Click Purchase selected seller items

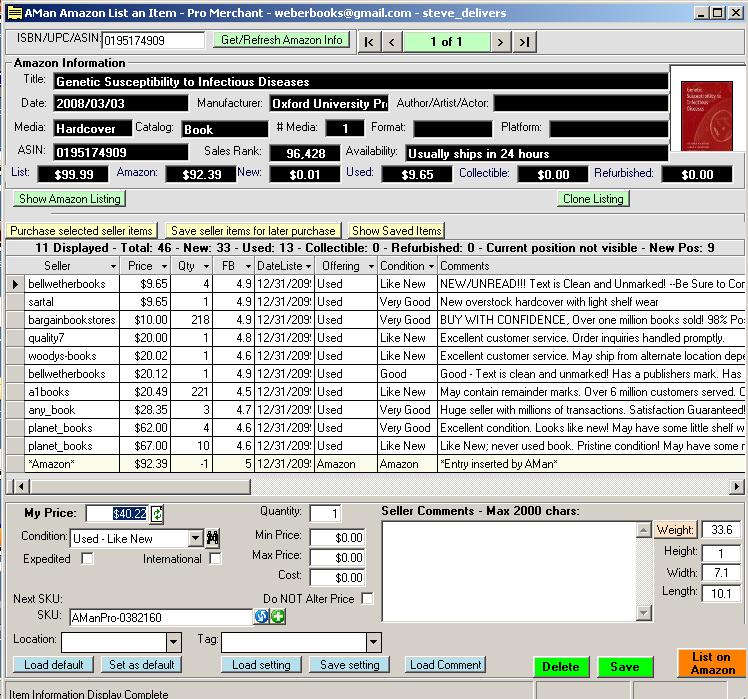82,230
